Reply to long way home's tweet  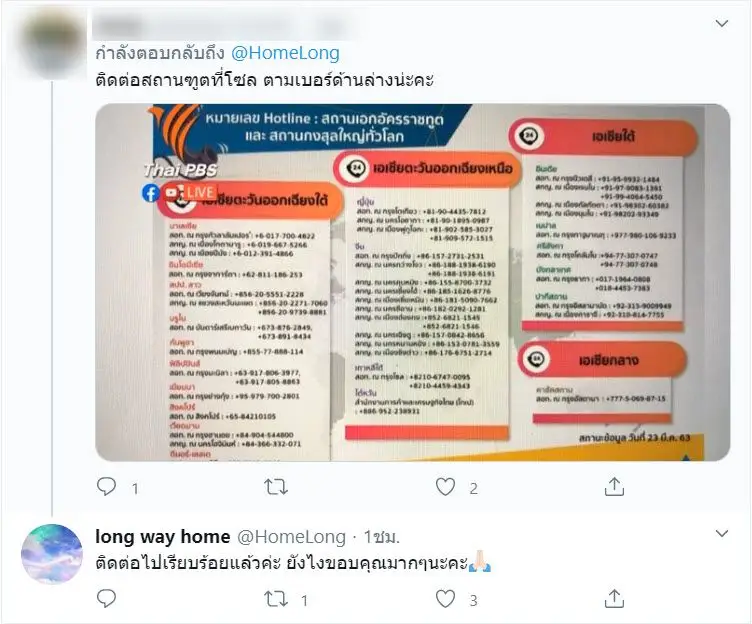pos(106,599)
